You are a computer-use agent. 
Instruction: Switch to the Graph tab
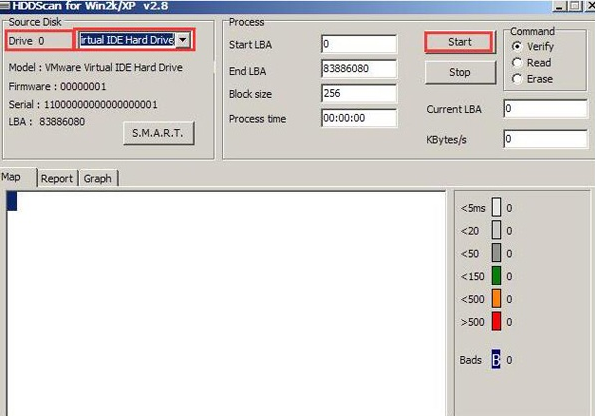98,178
